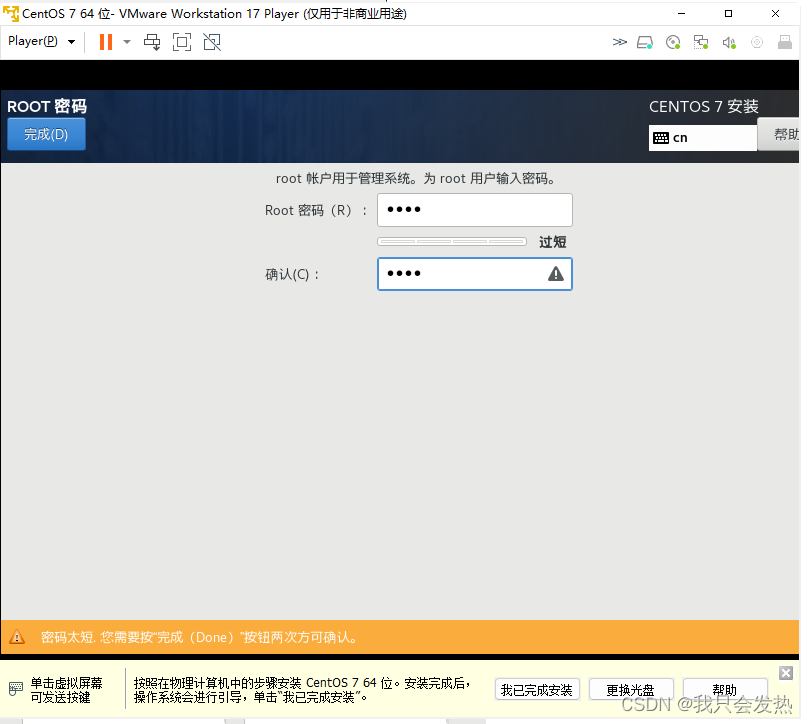Minimize the VMware Player window
This screenshot has width=808, height=724.
coord(681,13)
